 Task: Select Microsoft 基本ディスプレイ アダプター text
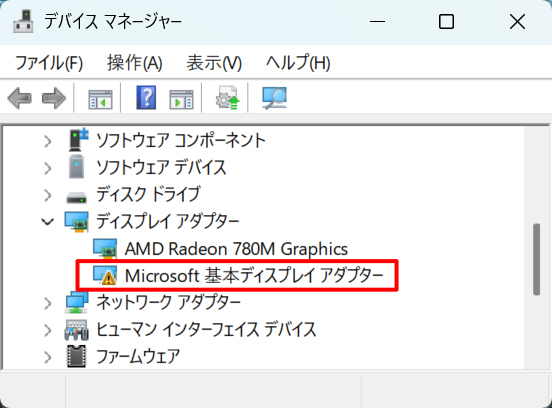point(254,276)
